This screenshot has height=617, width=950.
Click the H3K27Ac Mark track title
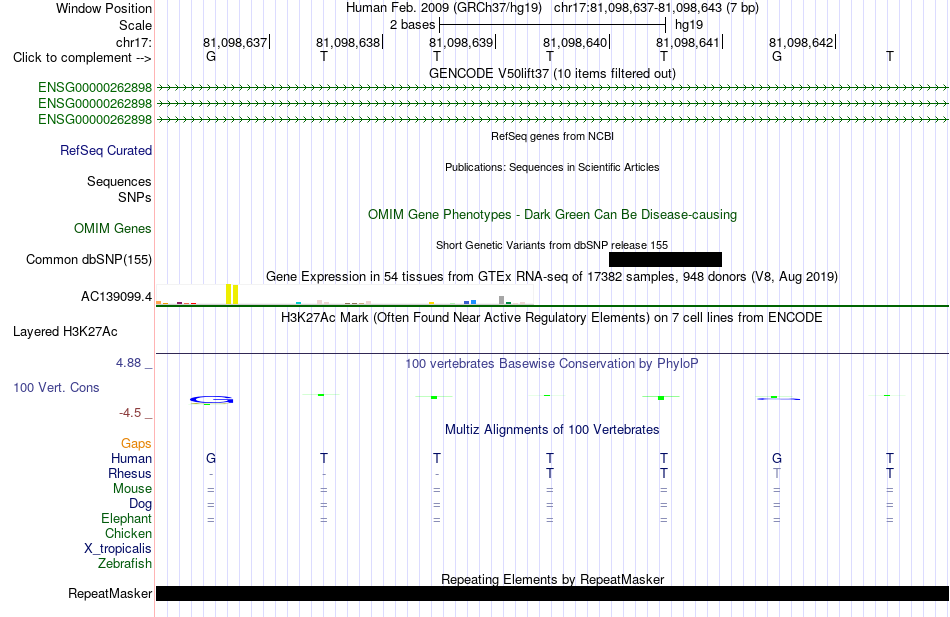click(x=552, y=318)
